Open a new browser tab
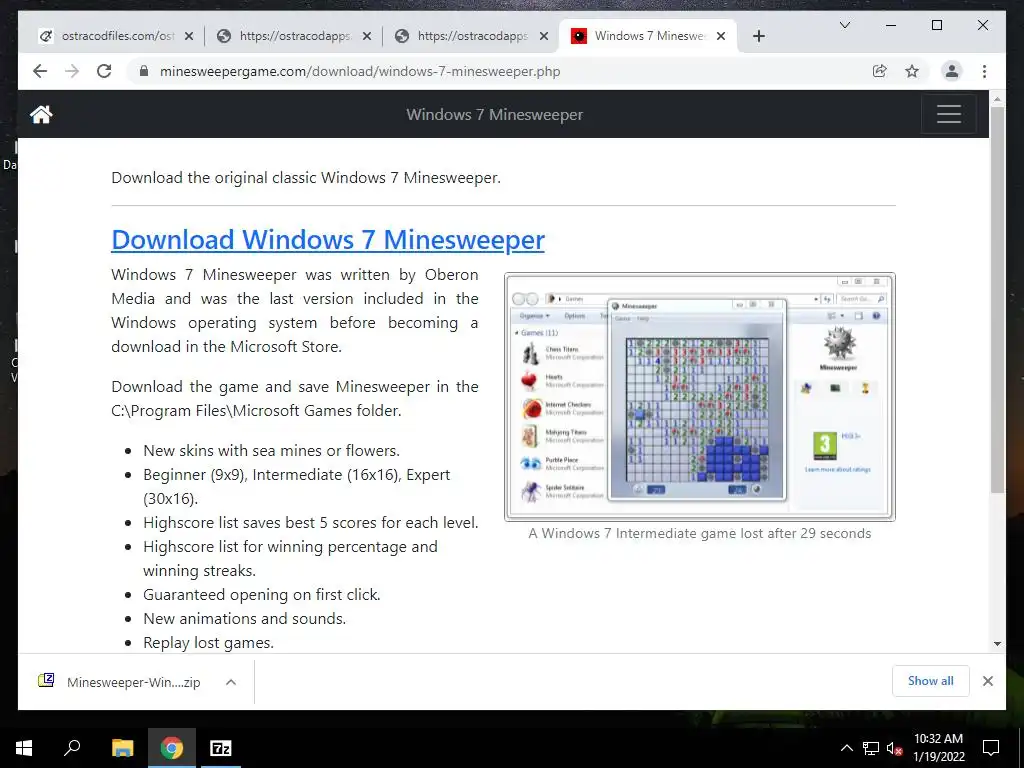 click(758, 37)
